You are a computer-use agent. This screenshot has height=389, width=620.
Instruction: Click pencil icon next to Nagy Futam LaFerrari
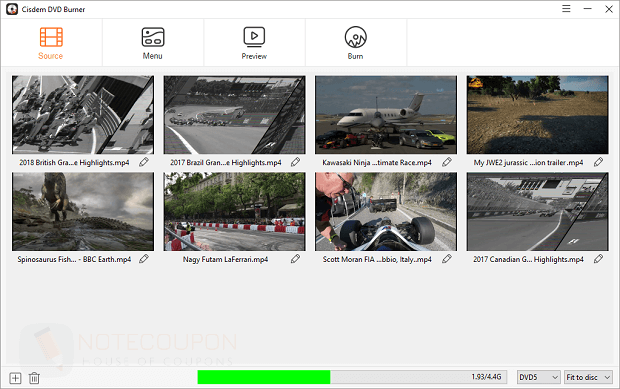(x=295, y=259)
